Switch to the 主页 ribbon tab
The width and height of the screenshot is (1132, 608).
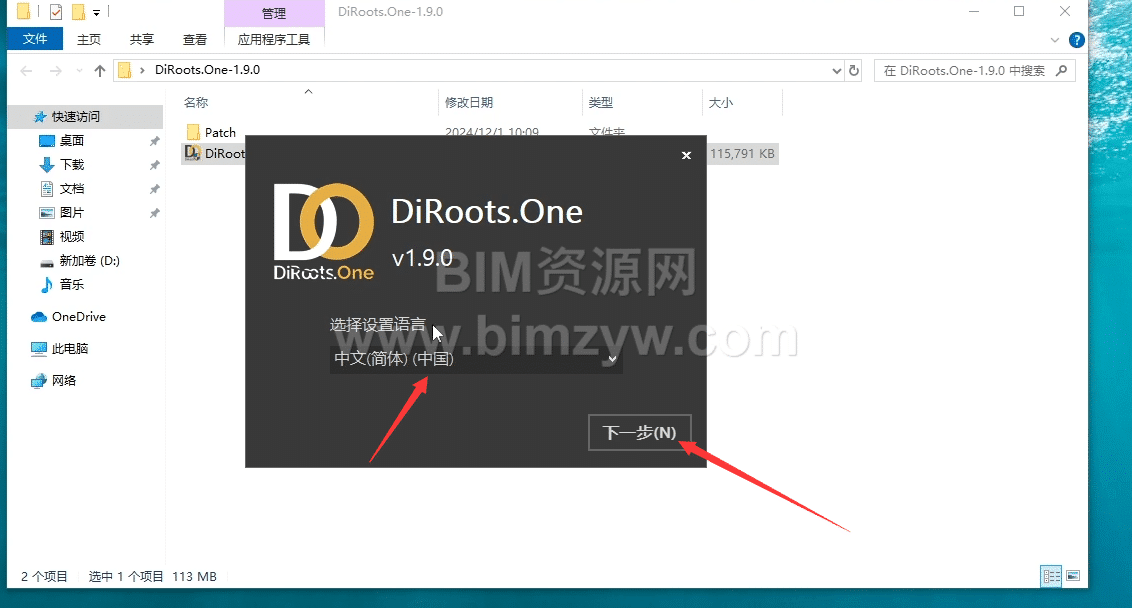tap(89, 39)
